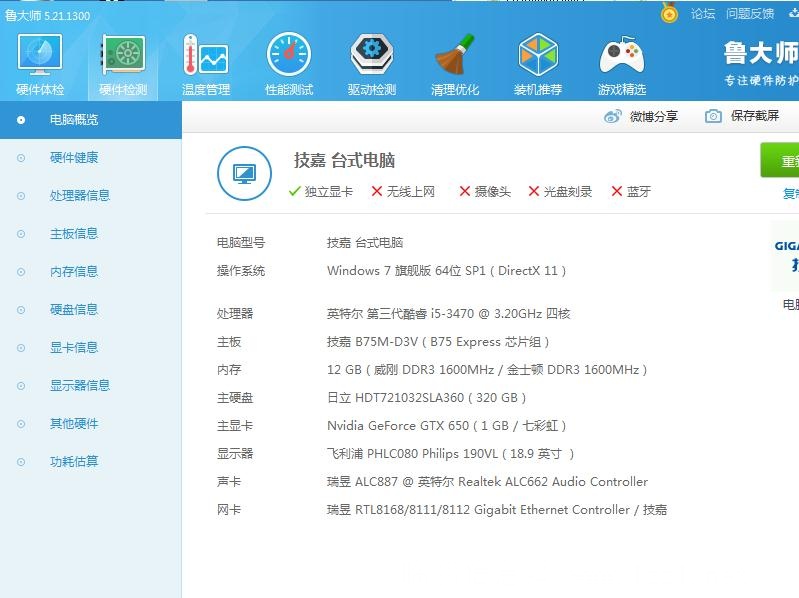Click 技嘉 台式电脑 heading
799x598 pixels.
(344, 161)
